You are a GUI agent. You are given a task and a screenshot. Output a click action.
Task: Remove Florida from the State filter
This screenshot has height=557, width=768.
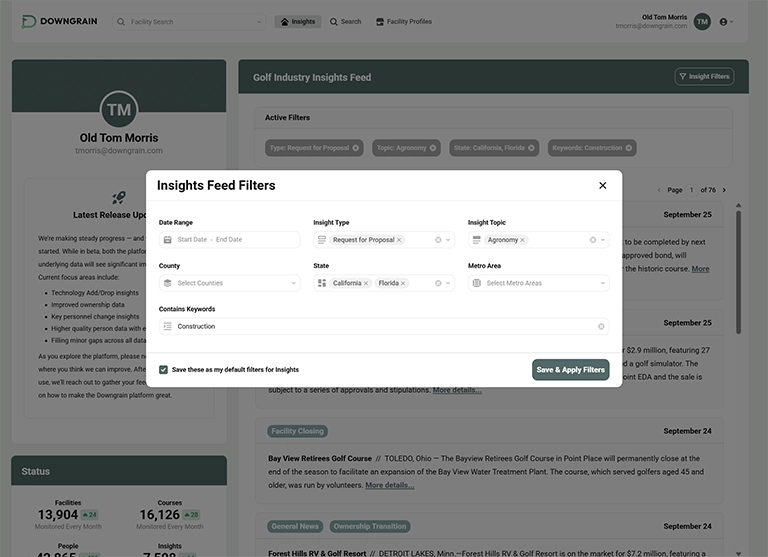tap(403, 283)
